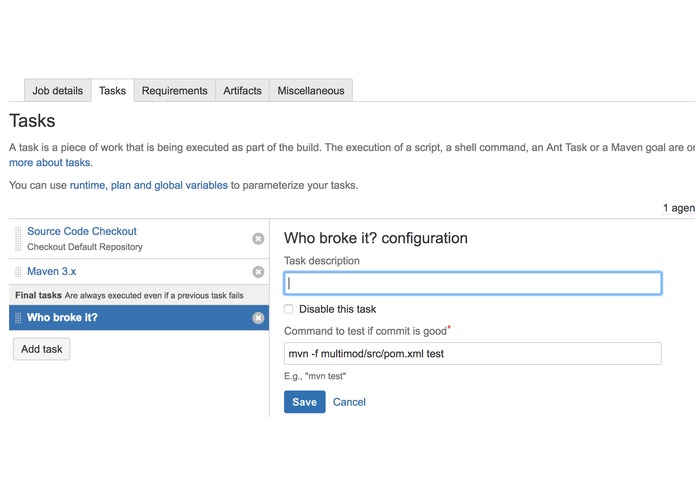The height and width of the screenshot is (494, 695).
Task: Switch to the Tasks tab
Action: tap(112, 90)
